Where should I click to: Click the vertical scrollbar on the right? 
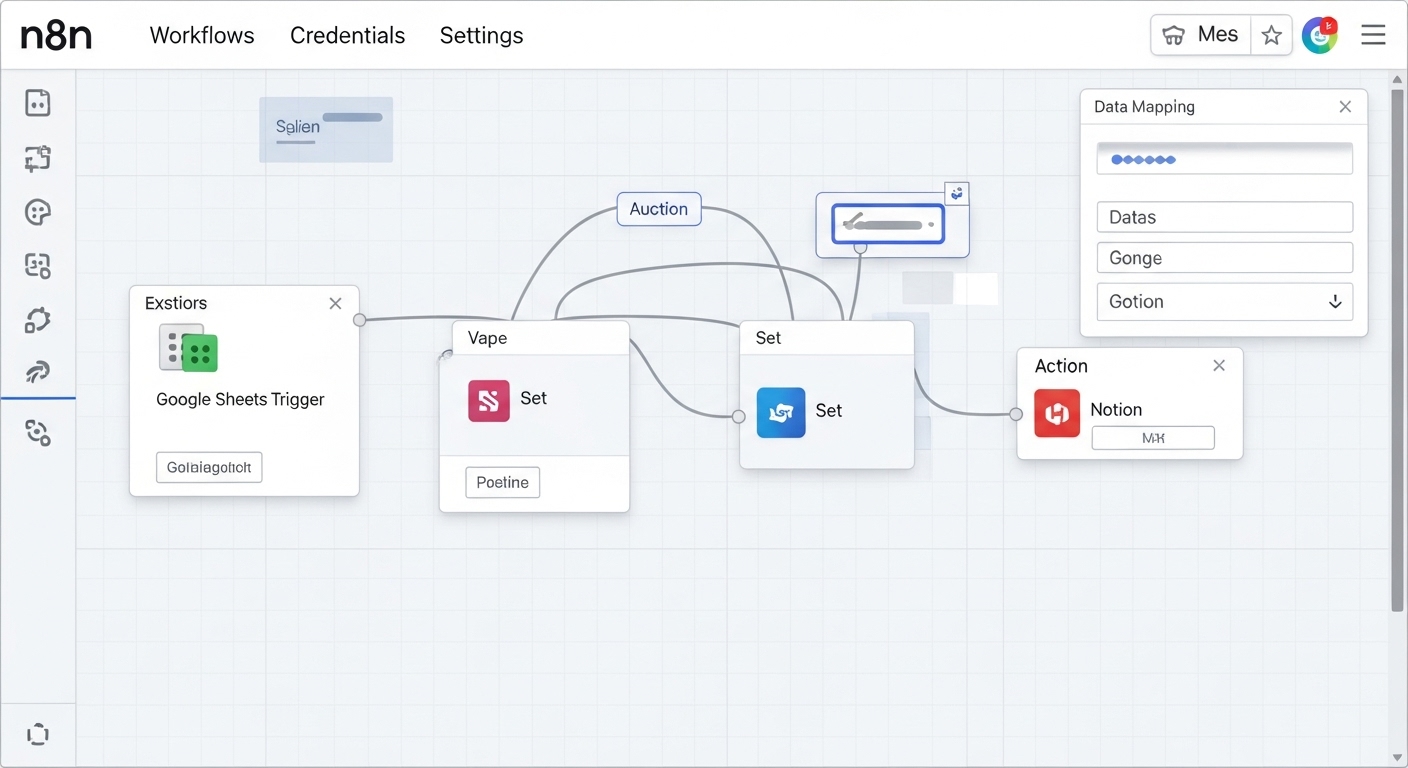[x=1397, y=350]
